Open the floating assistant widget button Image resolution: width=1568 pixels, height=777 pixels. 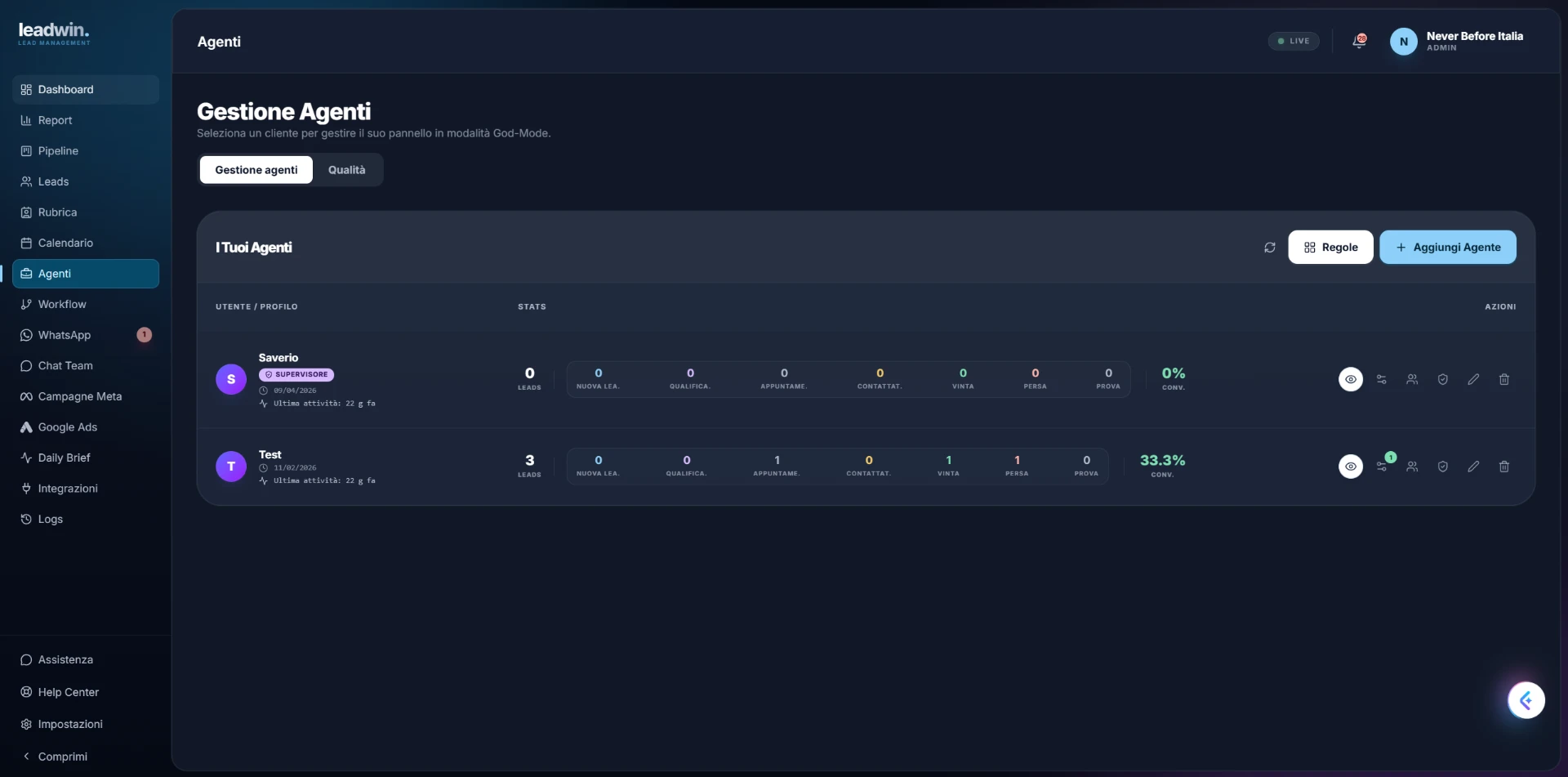point(1526,700)
